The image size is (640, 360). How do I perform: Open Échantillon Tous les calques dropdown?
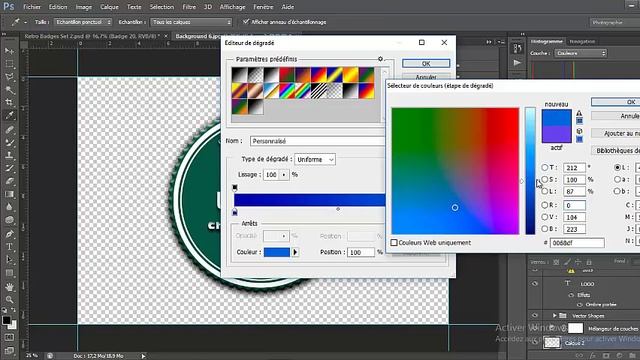(x=191, y=22)
